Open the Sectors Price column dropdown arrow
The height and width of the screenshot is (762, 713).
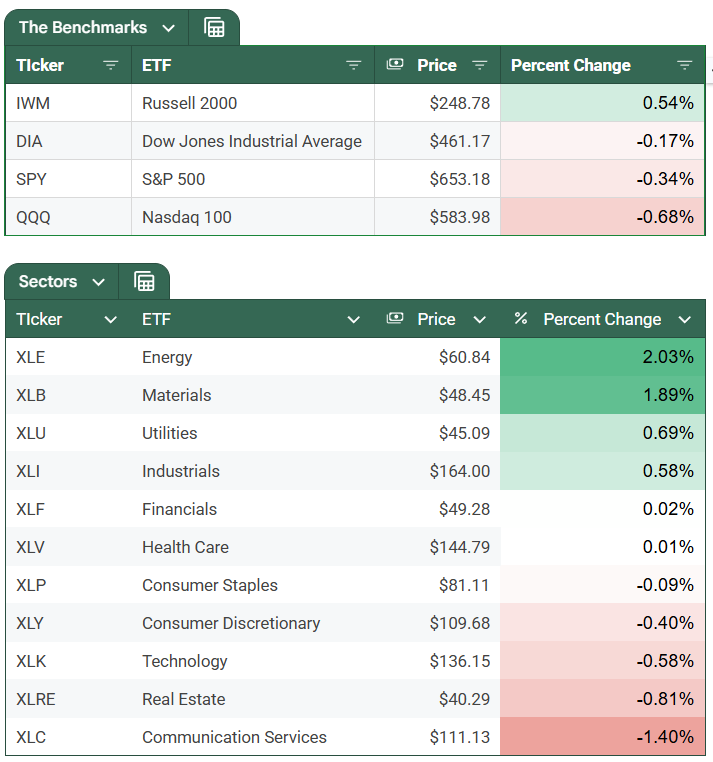479,320
